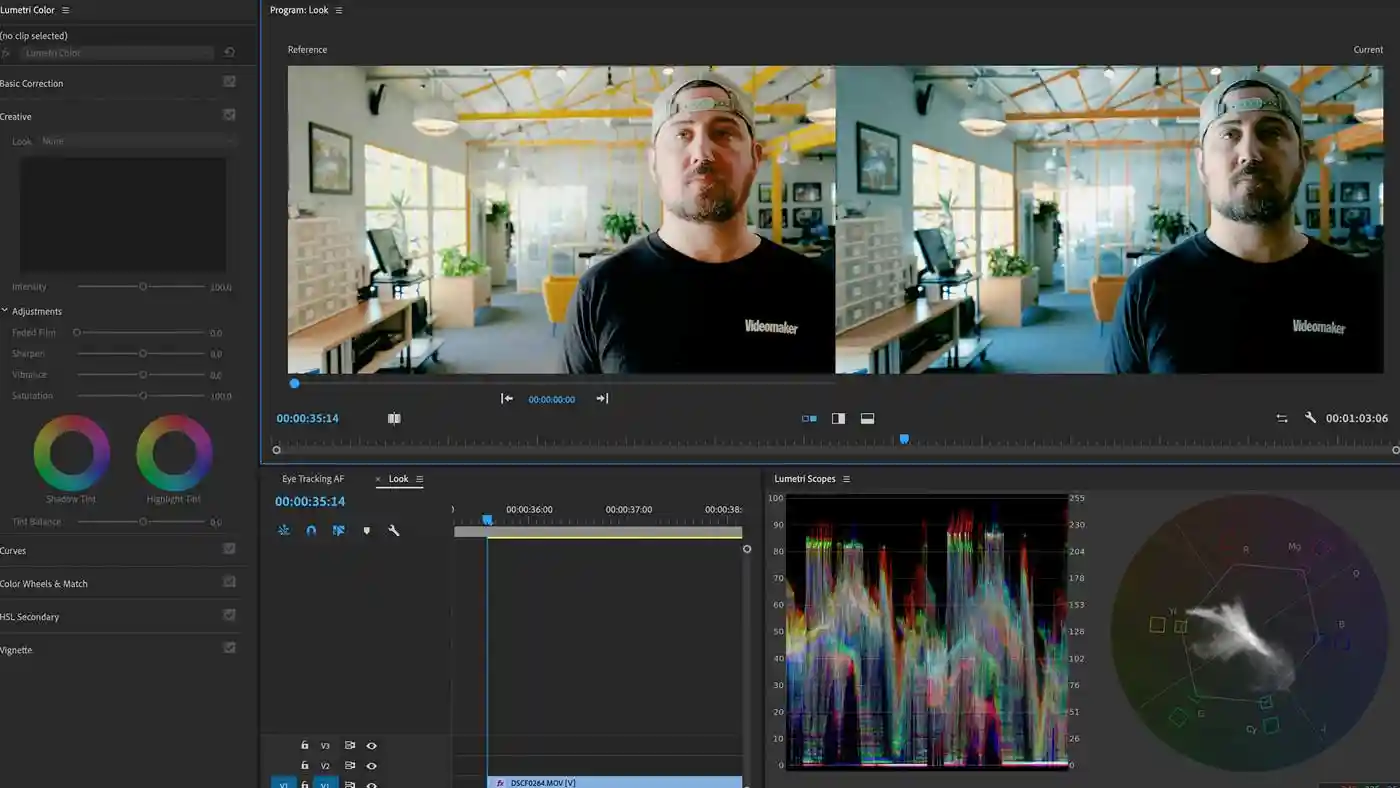The image size is (1400, 788).
Task: Open the timeline settings wrench icon
Action: [394, 530]
